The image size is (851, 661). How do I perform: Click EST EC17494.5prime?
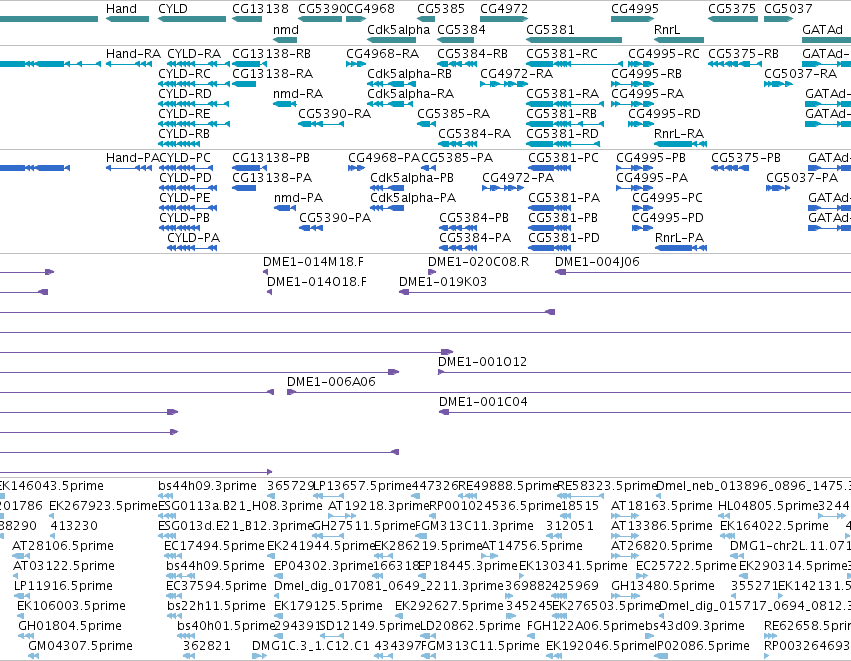pyautogui.click(x=214, y=546)
